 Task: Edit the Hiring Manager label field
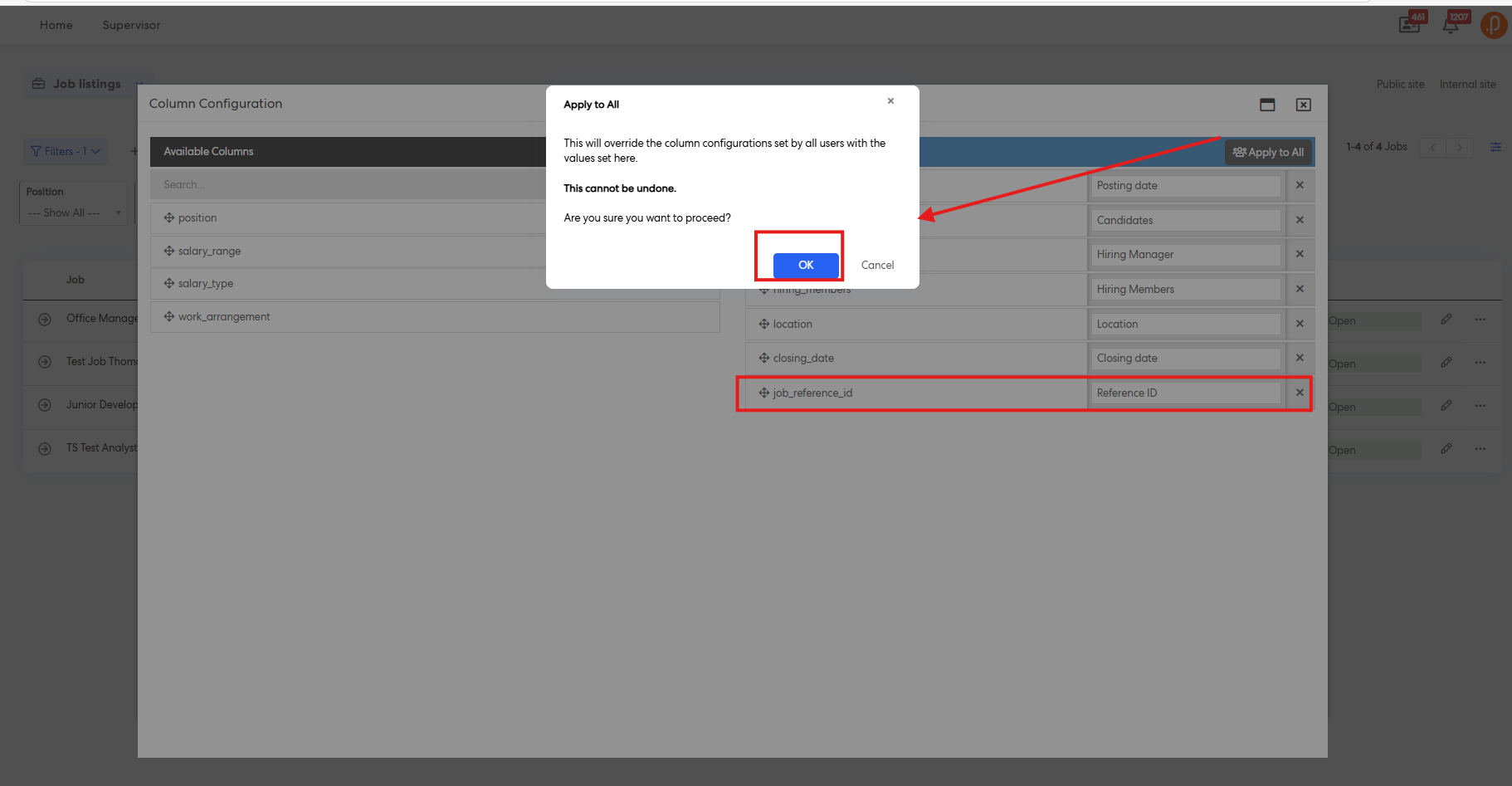1185,255
